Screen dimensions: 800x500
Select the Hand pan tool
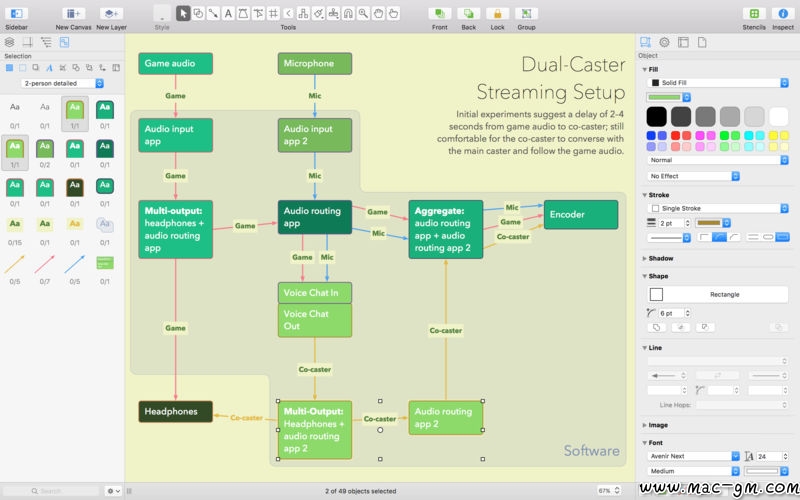pyautogui.click(x=378, y=14)
